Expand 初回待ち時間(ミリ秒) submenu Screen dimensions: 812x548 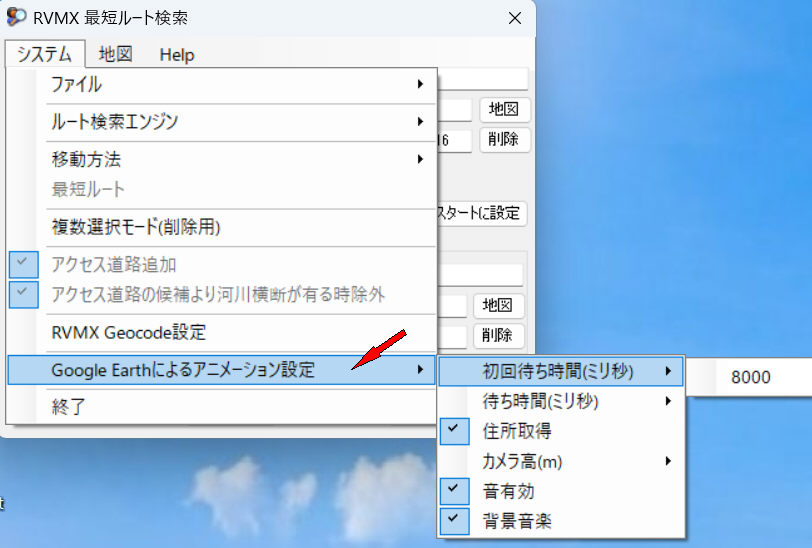click(x=561, y=371)
